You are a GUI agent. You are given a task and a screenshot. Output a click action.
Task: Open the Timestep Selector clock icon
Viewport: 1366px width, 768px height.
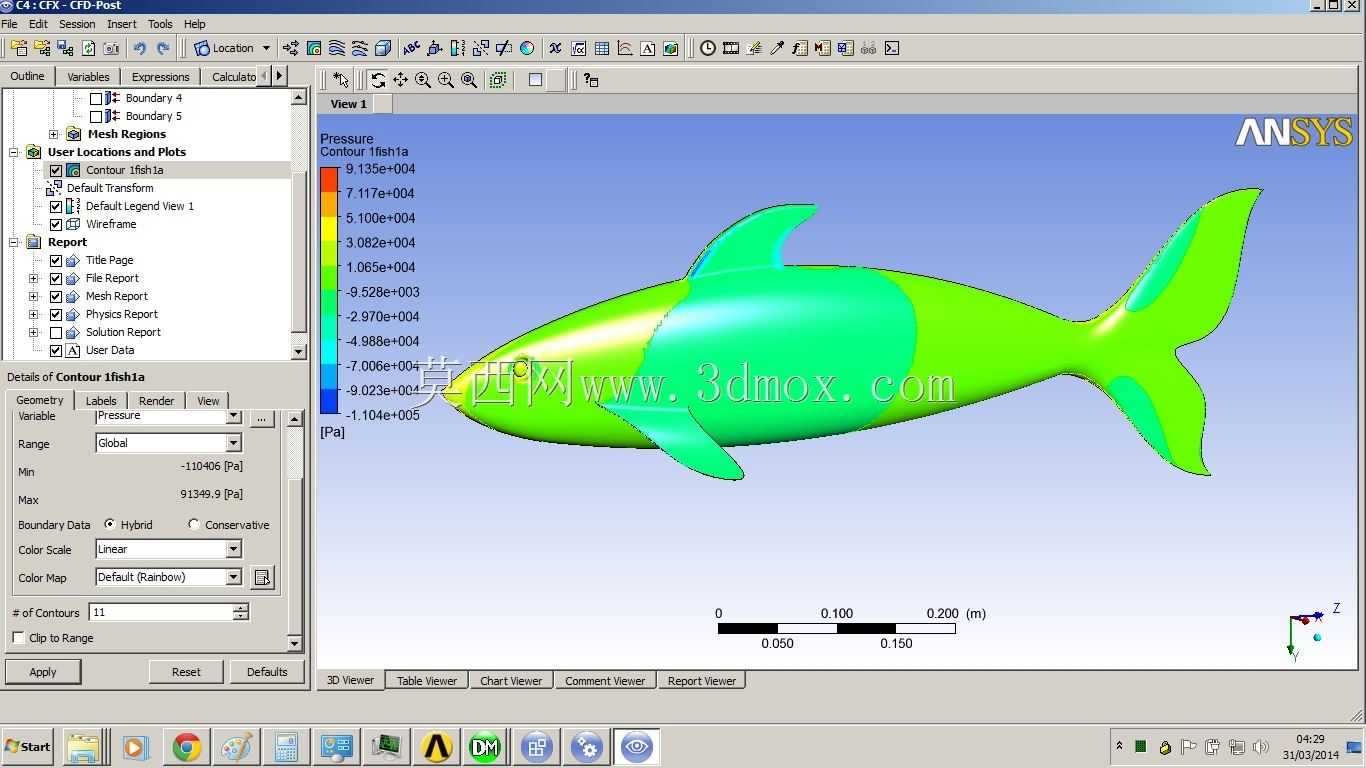point(708,48)
